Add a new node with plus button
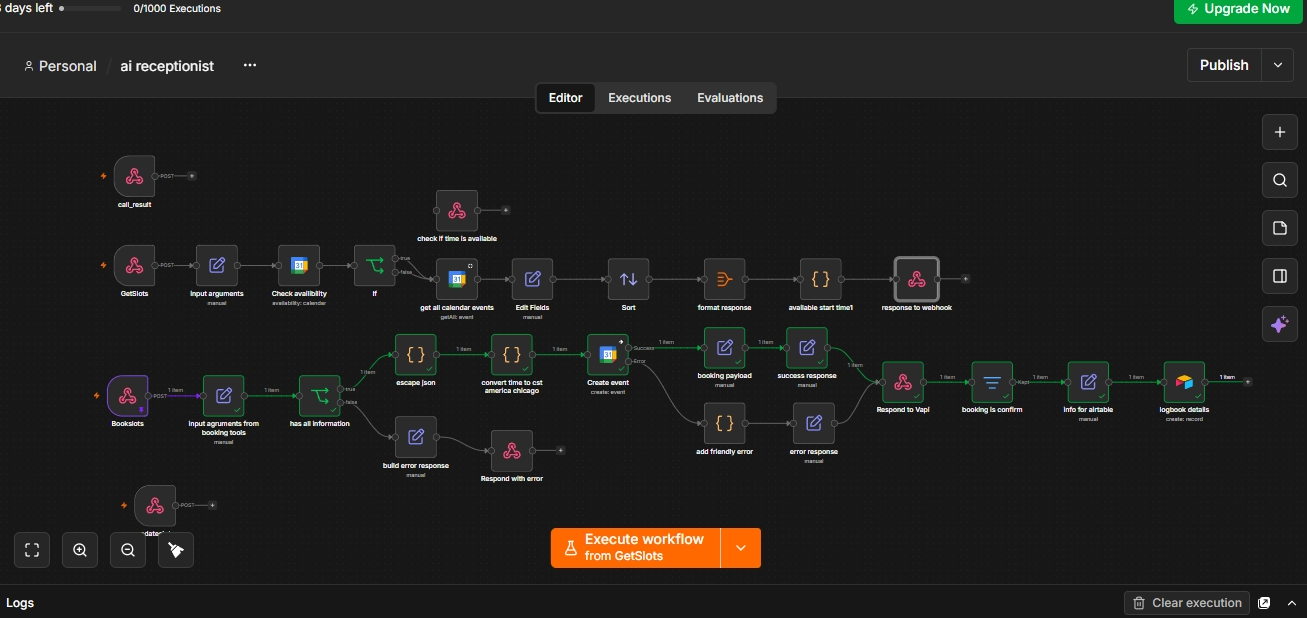The height and width of the screenshot is (618, 1307). (1279, 132)
